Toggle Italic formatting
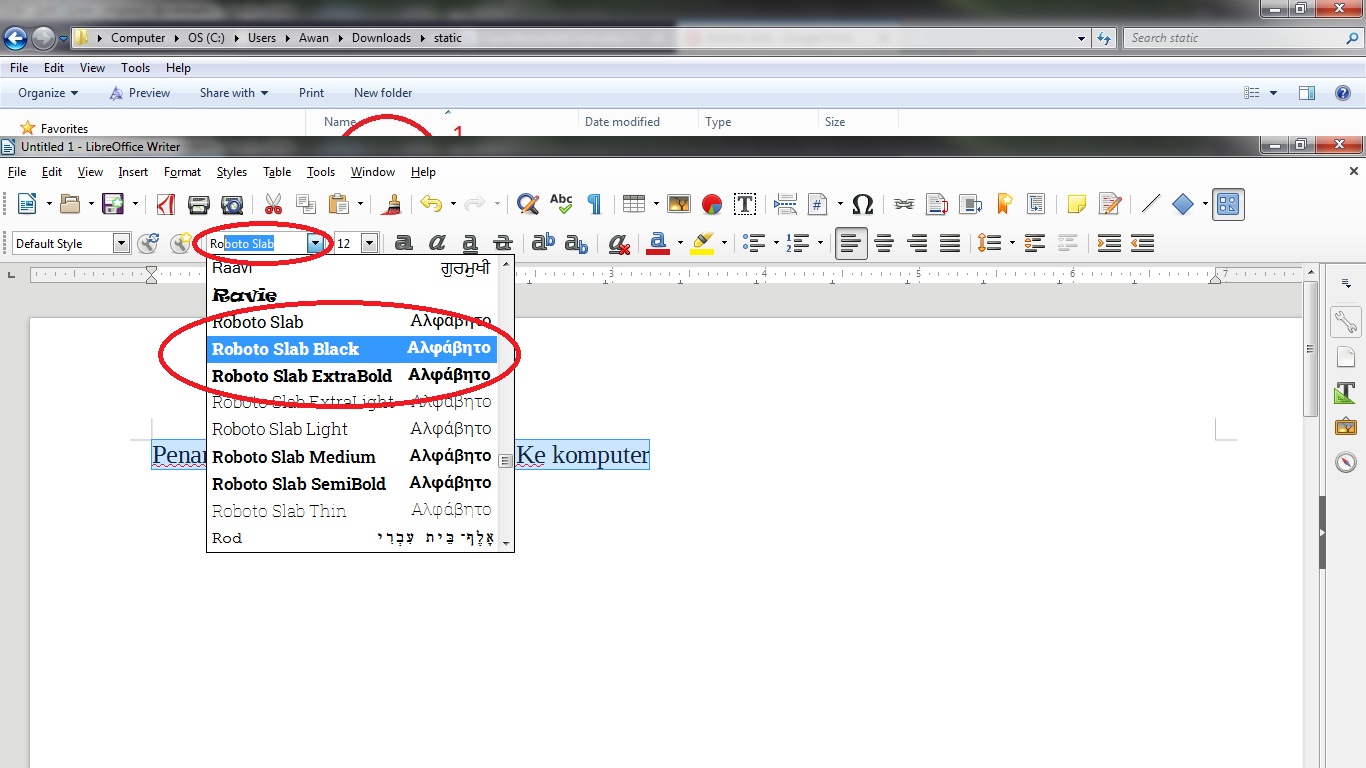 click(437, 243)
